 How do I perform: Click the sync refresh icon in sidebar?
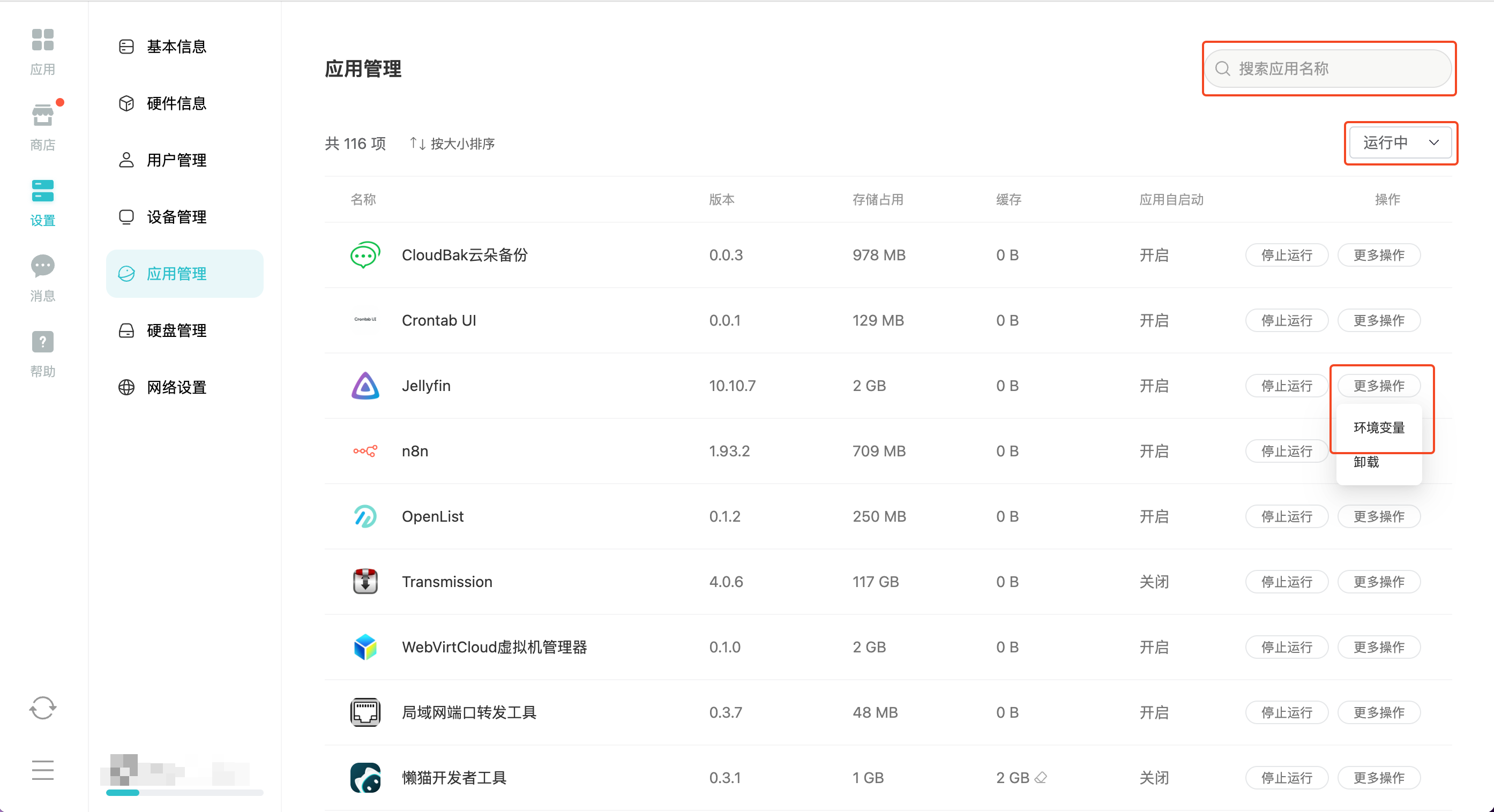[x=42, y=708]
